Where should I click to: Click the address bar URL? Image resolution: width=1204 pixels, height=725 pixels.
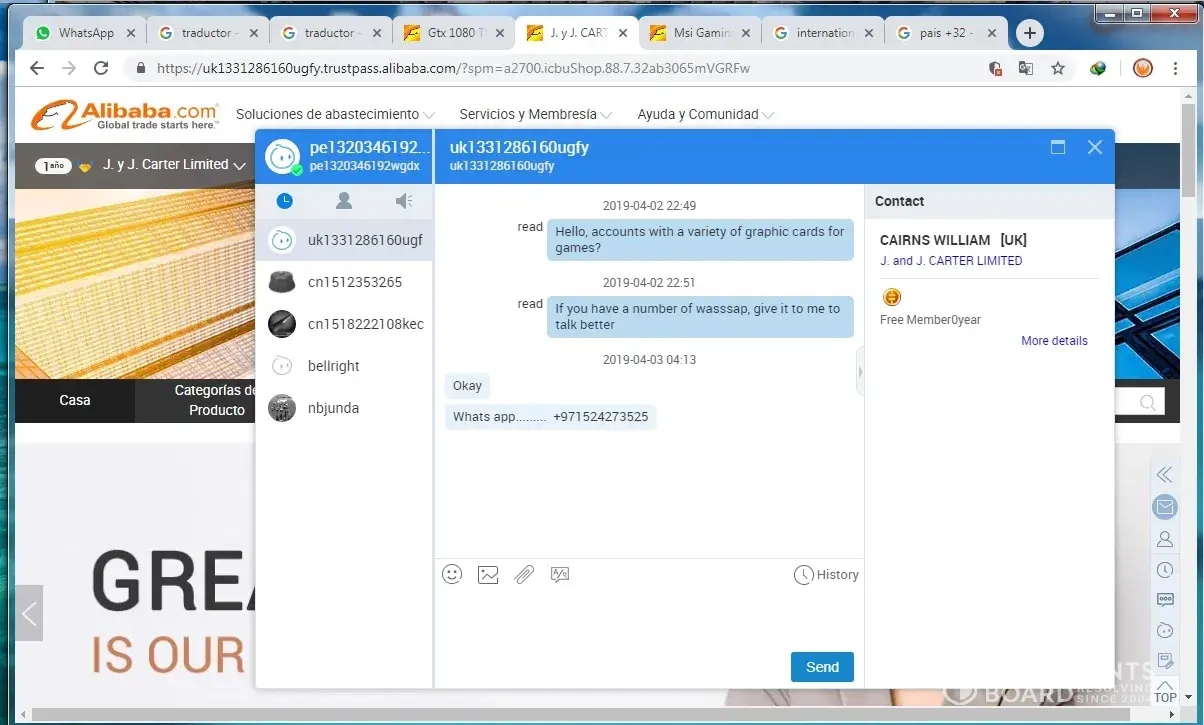[x=452, y=69]
